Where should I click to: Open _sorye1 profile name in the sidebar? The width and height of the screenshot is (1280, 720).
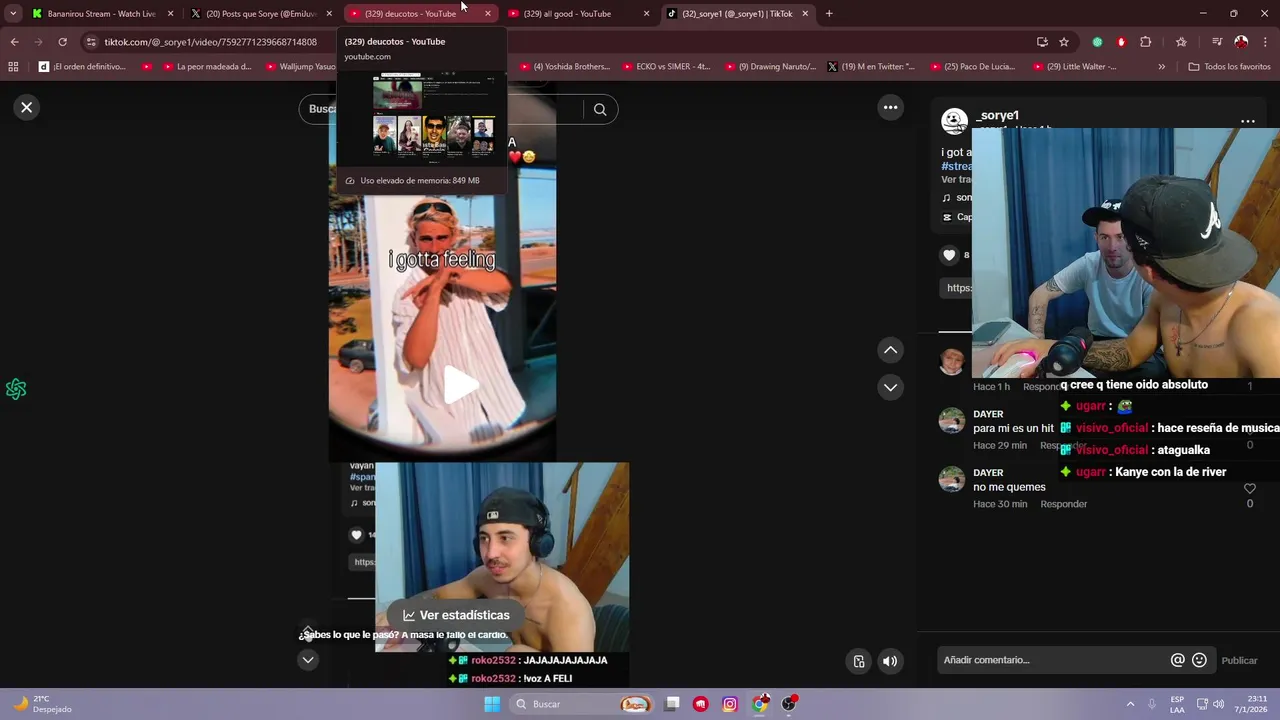[997, 116]
